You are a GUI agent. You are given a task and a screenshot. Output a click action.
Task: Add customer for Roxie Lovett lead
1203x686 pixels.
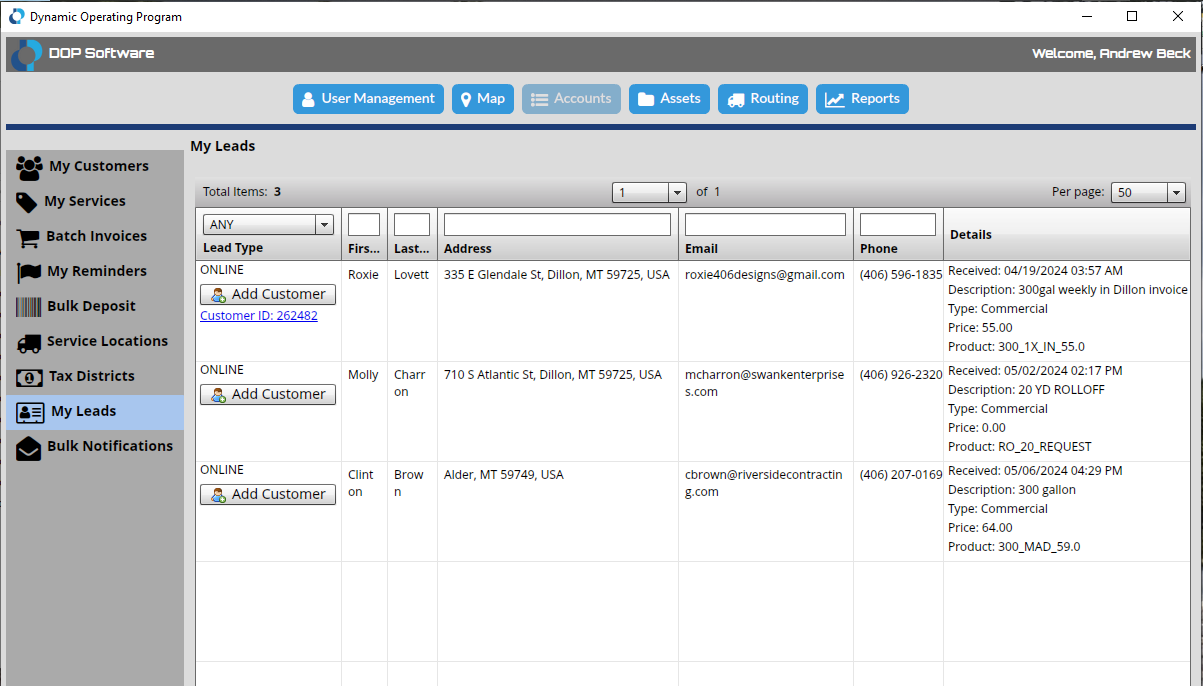tap(268, 295)
